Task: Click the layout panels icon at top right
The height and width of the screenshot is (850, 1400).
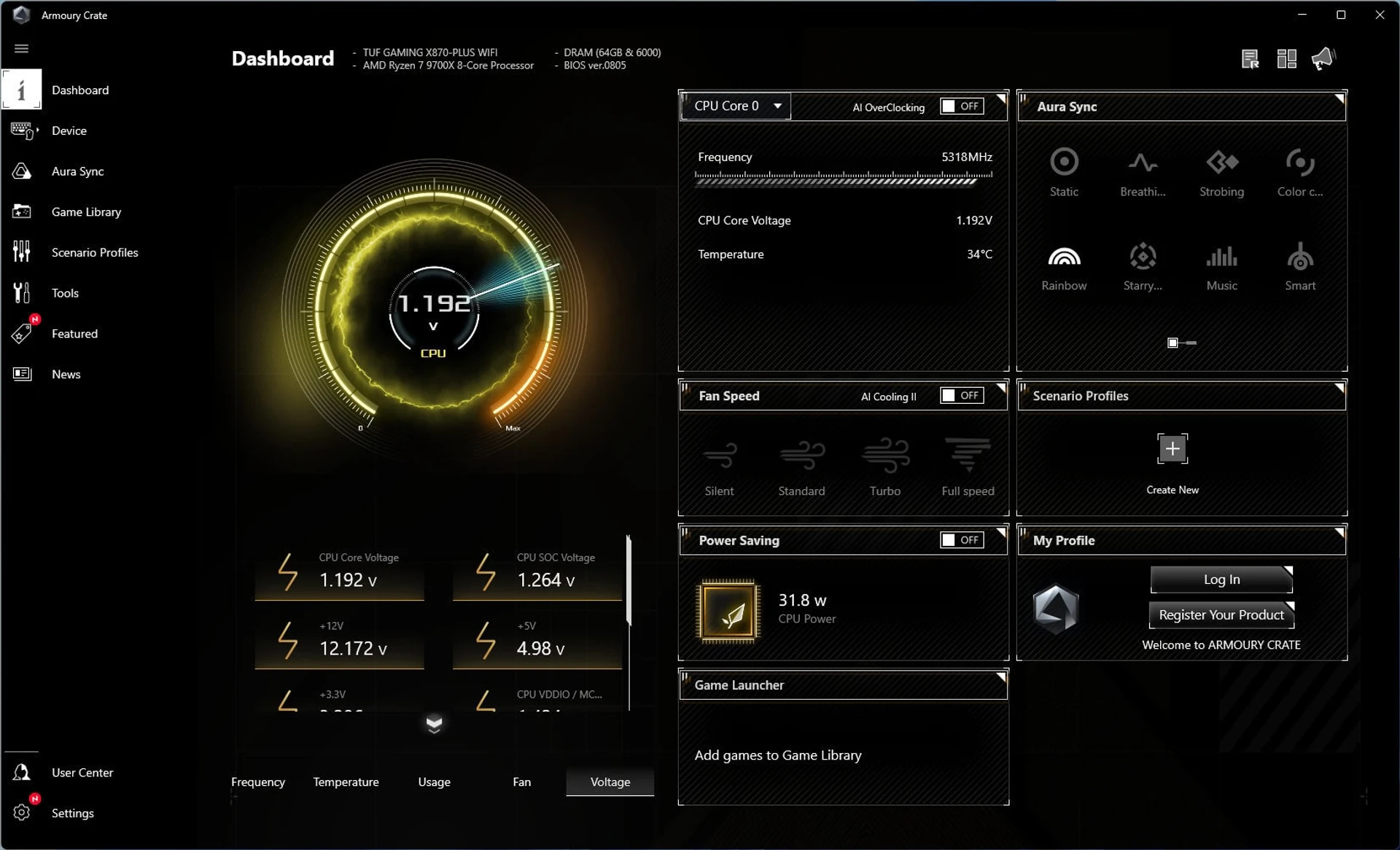Action: click(1287, 59)
